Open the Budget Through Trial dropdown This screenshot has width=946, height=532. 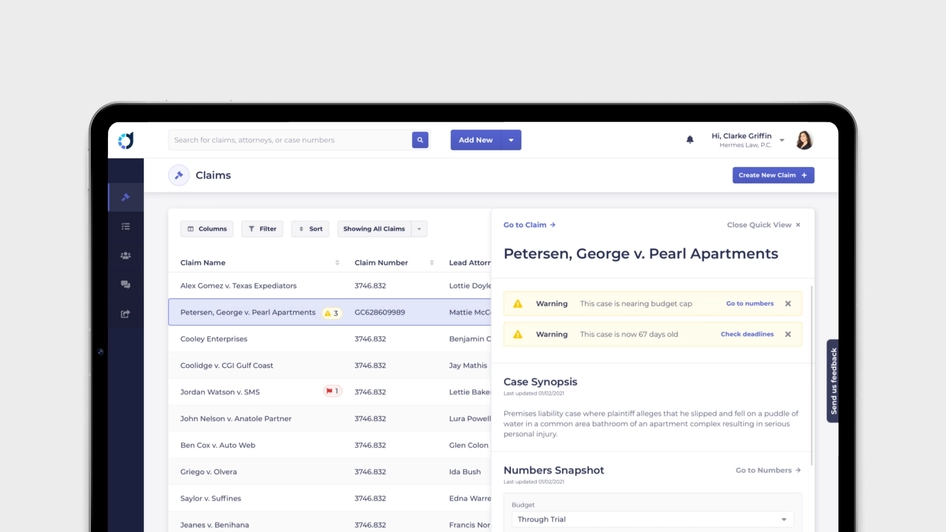pyautogui.click(x=652, y=519)
